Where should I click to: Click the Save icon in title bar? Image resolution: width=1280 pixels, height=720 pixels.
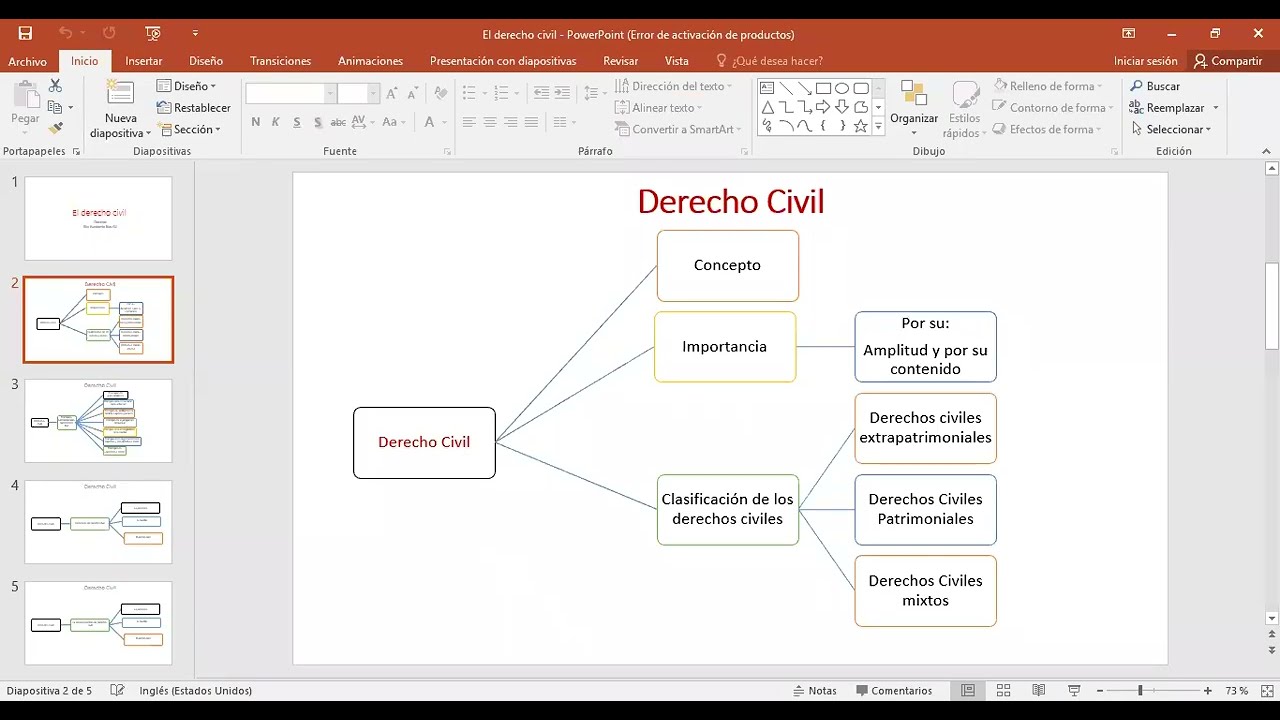[x=25, y=33]
